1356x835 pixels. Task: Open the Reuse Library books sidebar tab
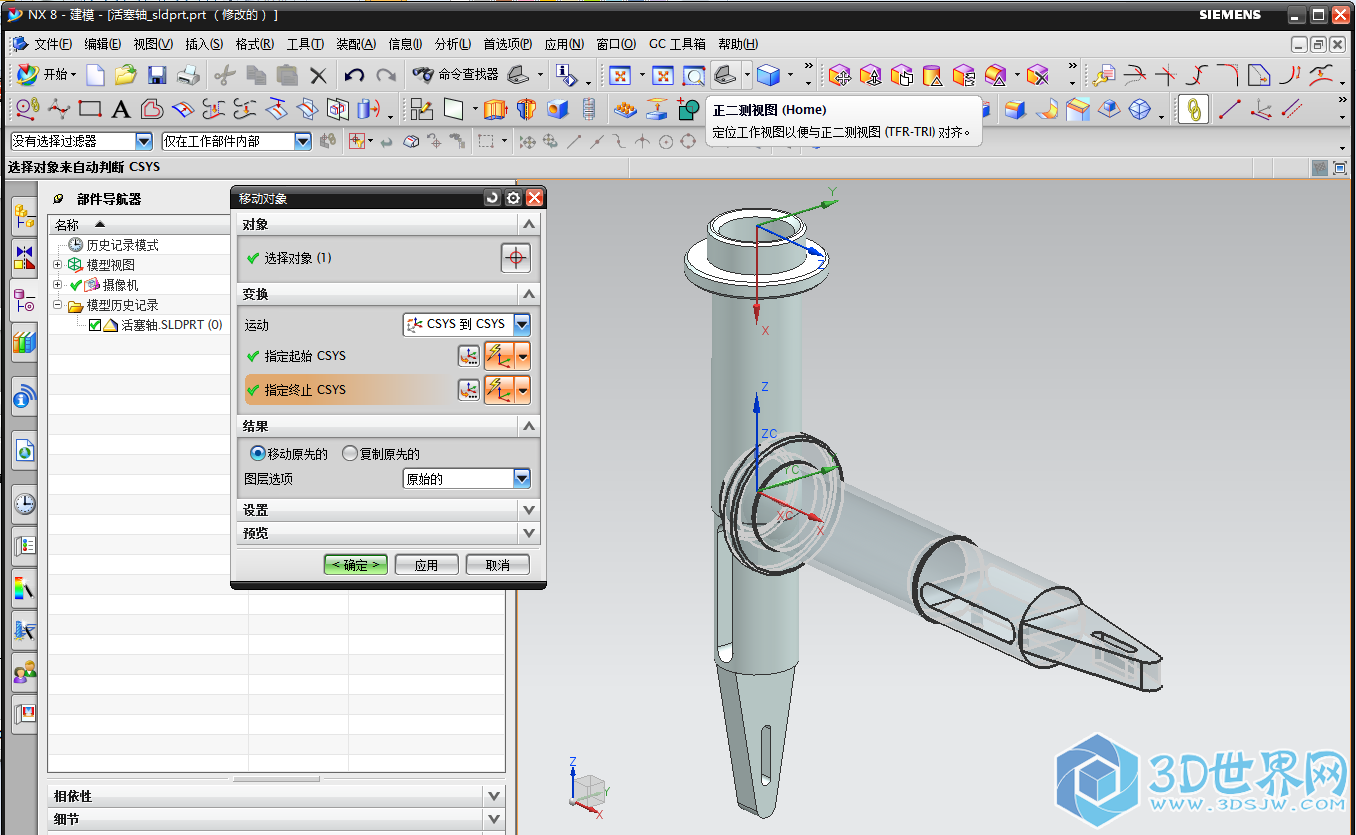click(24, 344)
